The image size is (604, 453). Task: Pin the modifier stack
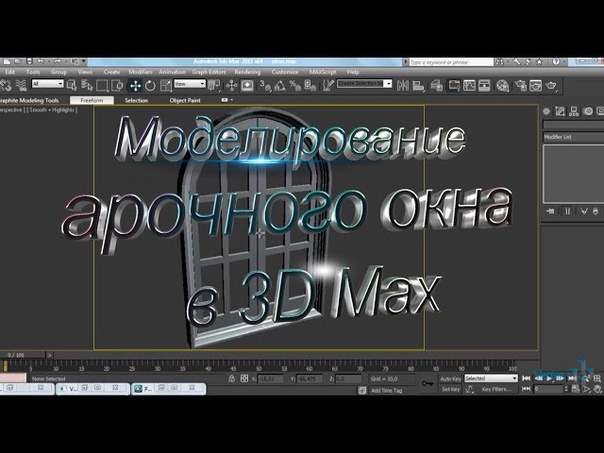pos(550,211)
